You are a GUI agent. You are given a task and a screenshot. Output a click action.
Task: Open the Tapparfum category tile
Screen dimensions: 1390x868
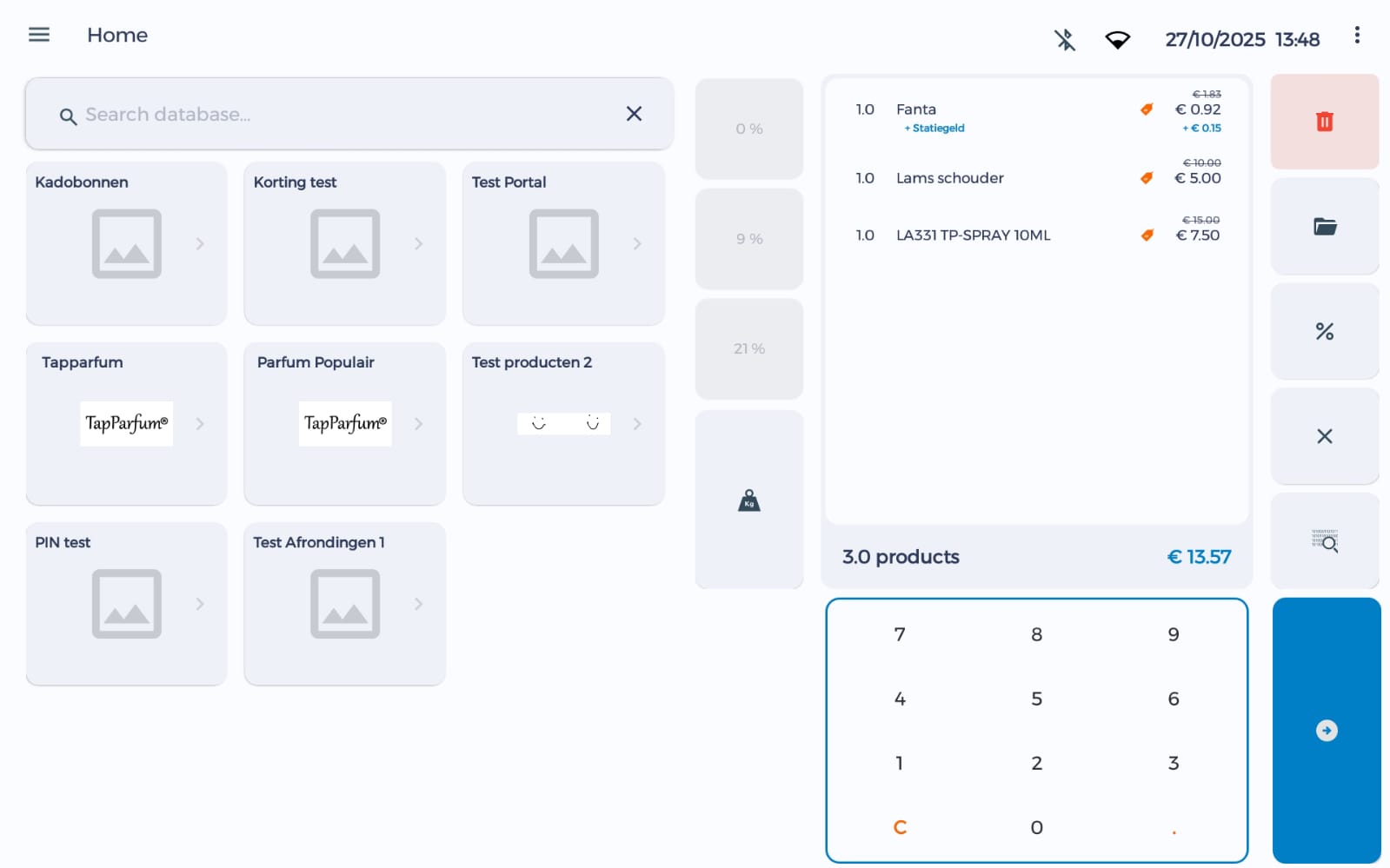pyautogui.click(x=126, y=423)
